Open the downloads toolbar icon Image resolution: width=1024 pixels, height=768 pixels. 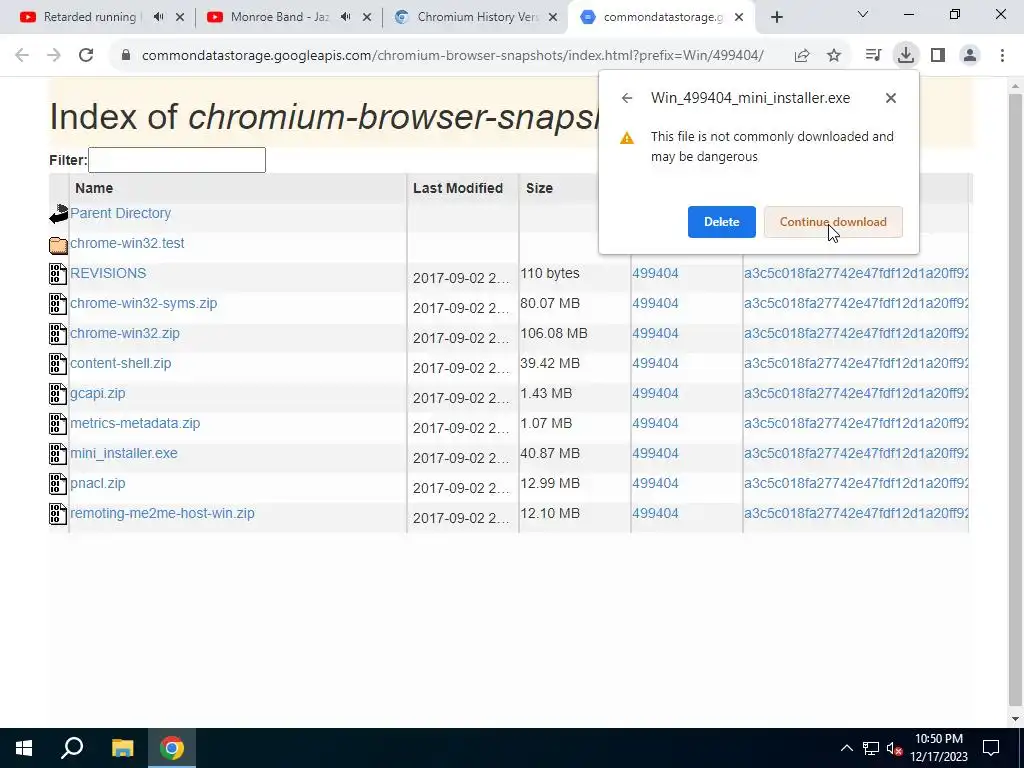tap(906, 56)
